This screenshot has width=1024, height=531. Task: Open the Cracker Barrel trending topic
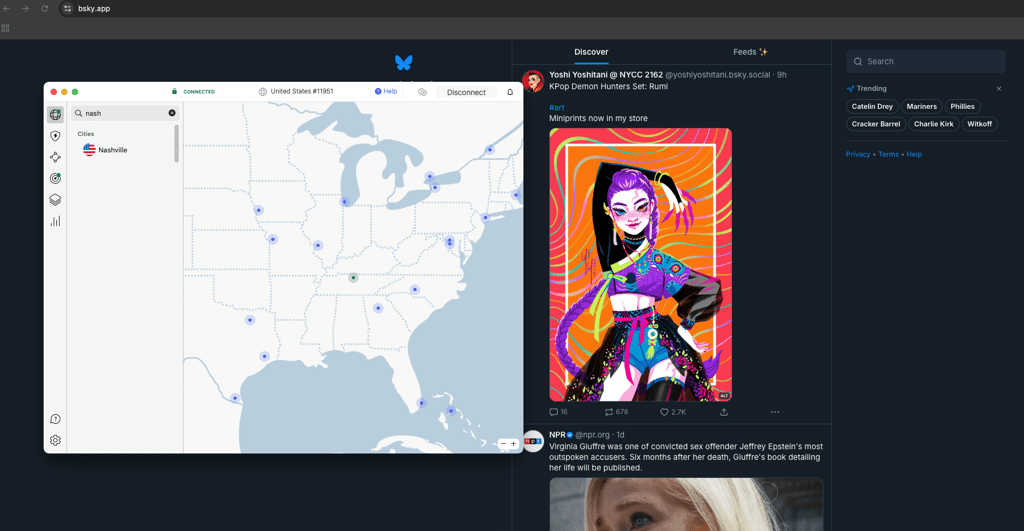(x=876, y=124)
